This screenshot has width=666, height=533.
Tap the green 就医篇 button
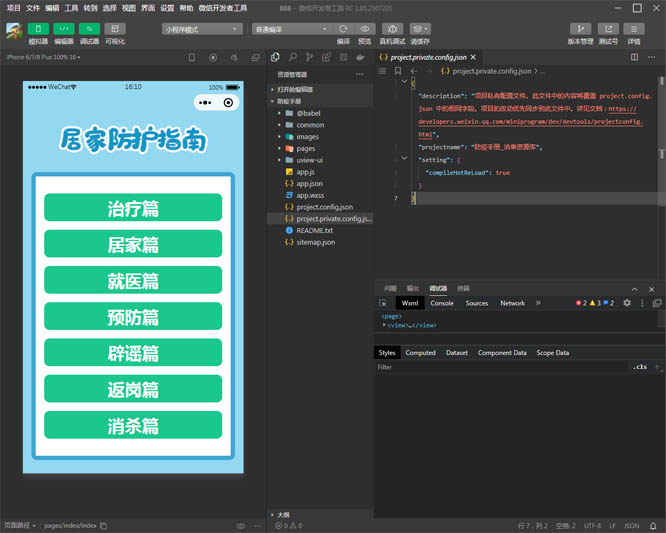(133, 280)
